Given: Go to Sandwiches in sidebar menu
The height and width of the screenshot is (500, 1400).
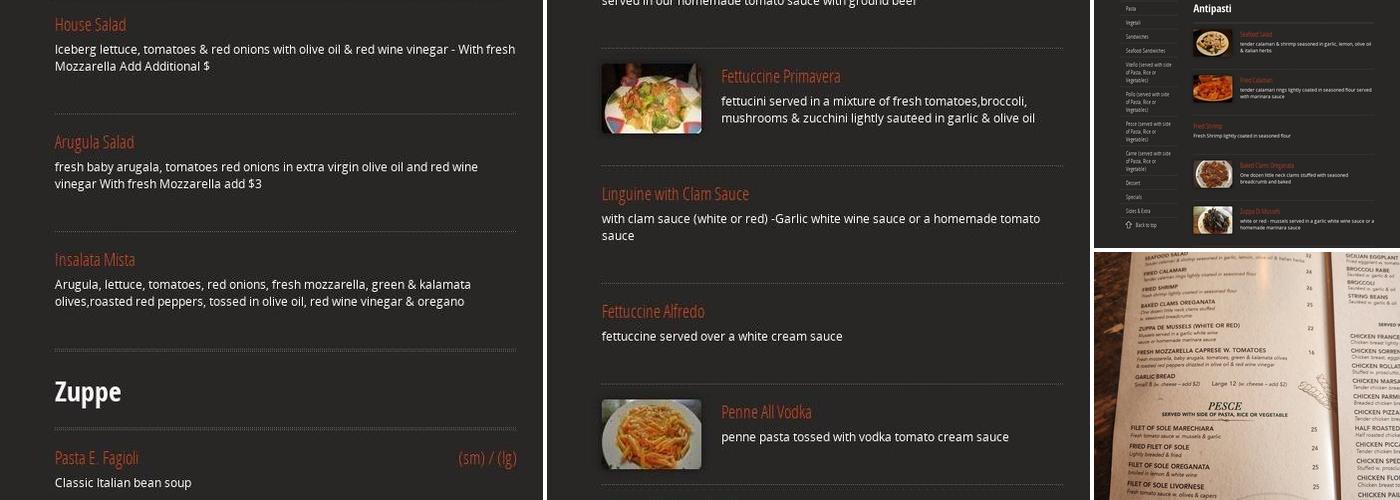Looking at the screenshot, I should 1137,36.
